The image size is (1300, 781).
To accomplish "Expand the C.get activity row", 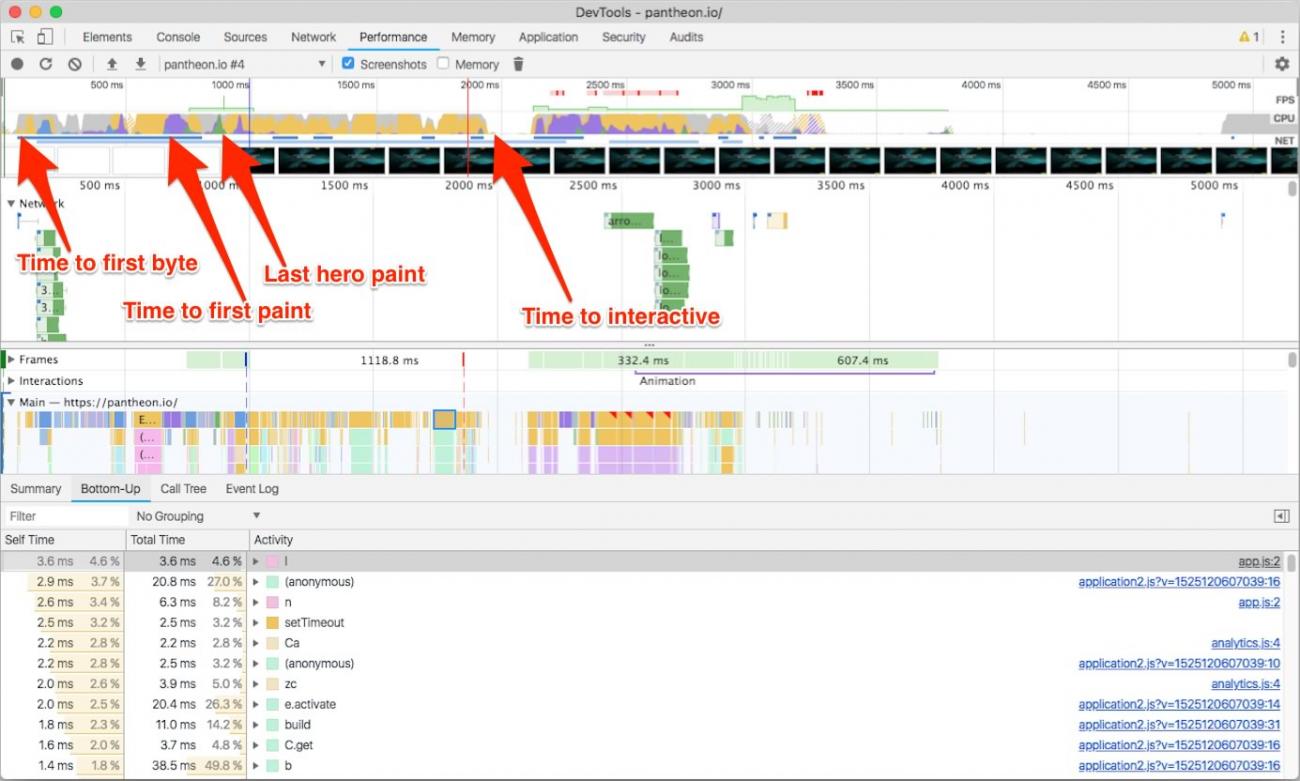I will click(x=256, y=745).
